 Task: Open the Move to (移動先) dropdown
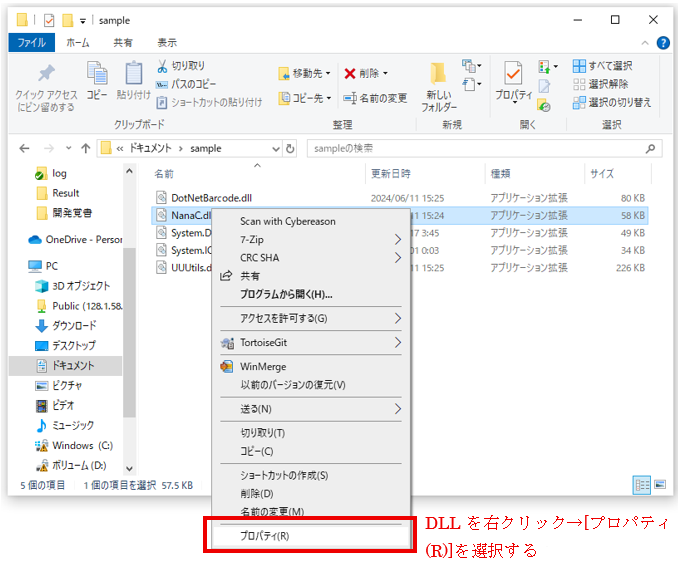pyautogui.click(x=304, y=73)
